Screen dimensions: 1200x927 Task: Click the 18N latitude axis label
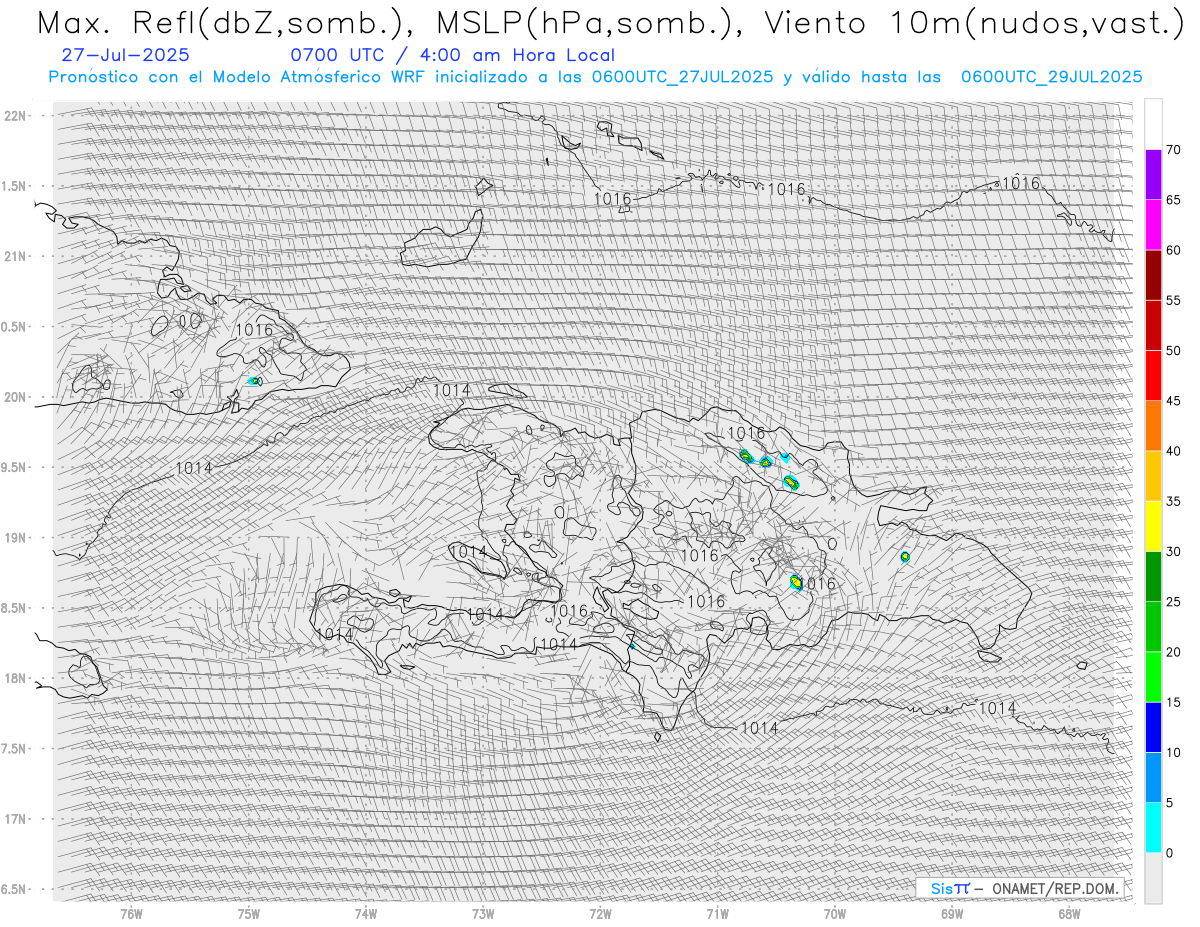pyautogui.click(x=14, y=678)
